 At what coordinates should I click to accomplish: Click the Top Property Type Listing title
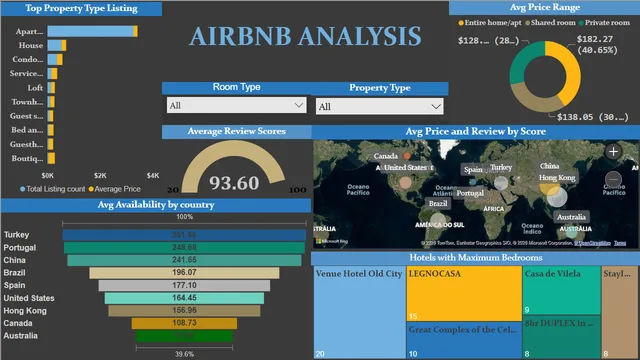click(x=81, y=9)
